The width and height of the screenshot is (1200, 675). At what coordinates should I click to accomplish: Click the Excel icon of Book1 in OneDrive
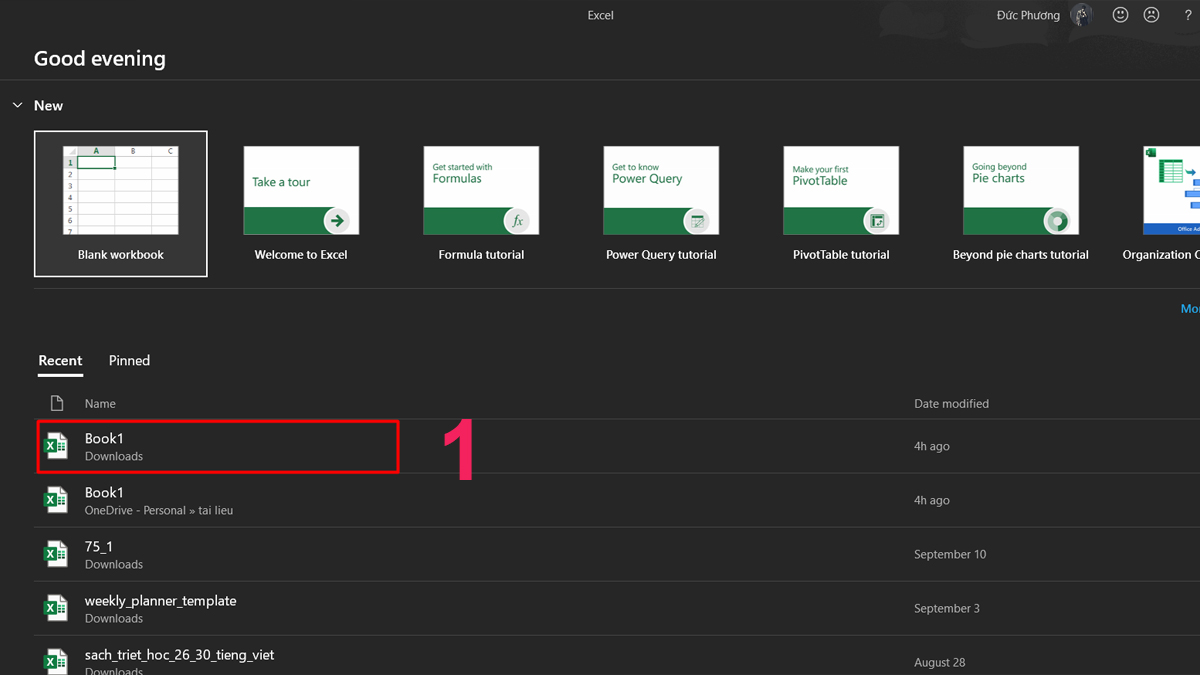click(56, 500)
